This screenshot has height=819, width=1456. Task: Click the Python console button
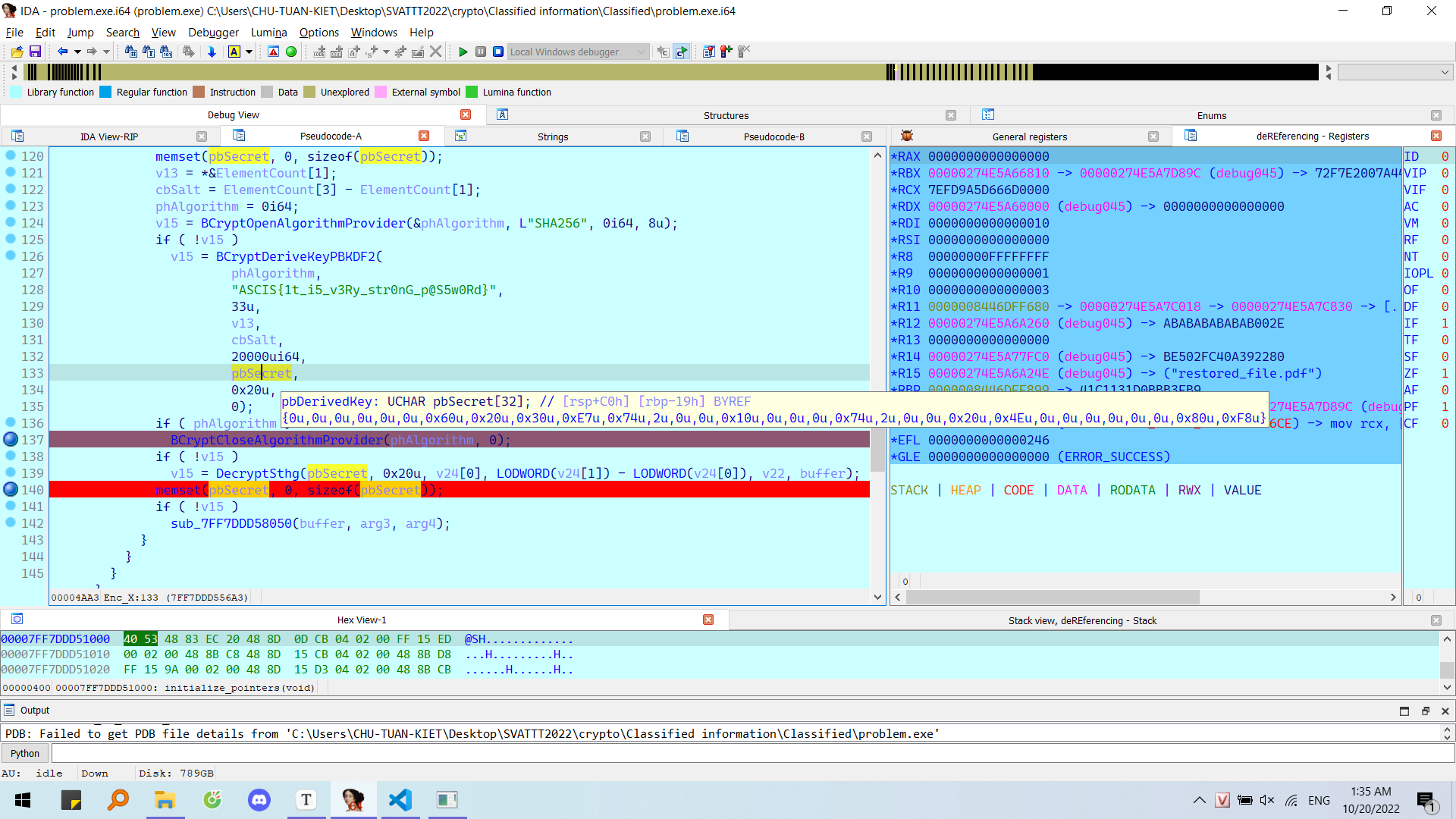[x=25, y=753]
